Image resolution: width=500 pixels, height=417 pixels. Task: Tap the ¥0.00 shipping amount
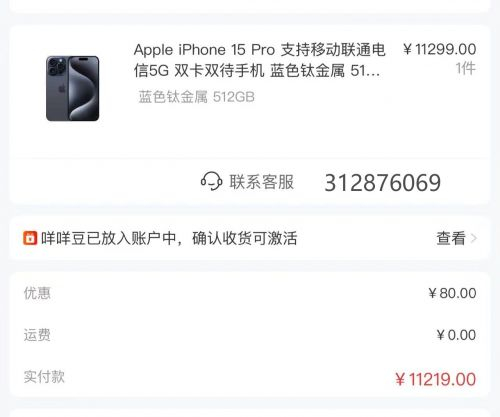tap(456, 335)
